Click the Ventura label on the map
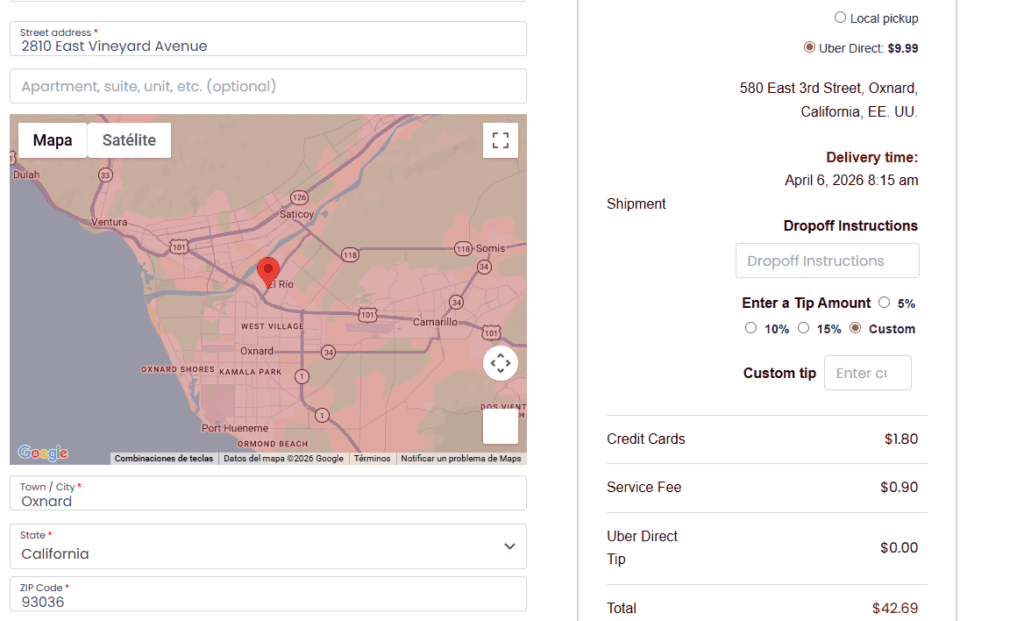The width and height of the screenshot is (1024, 621). click(109, 222)
